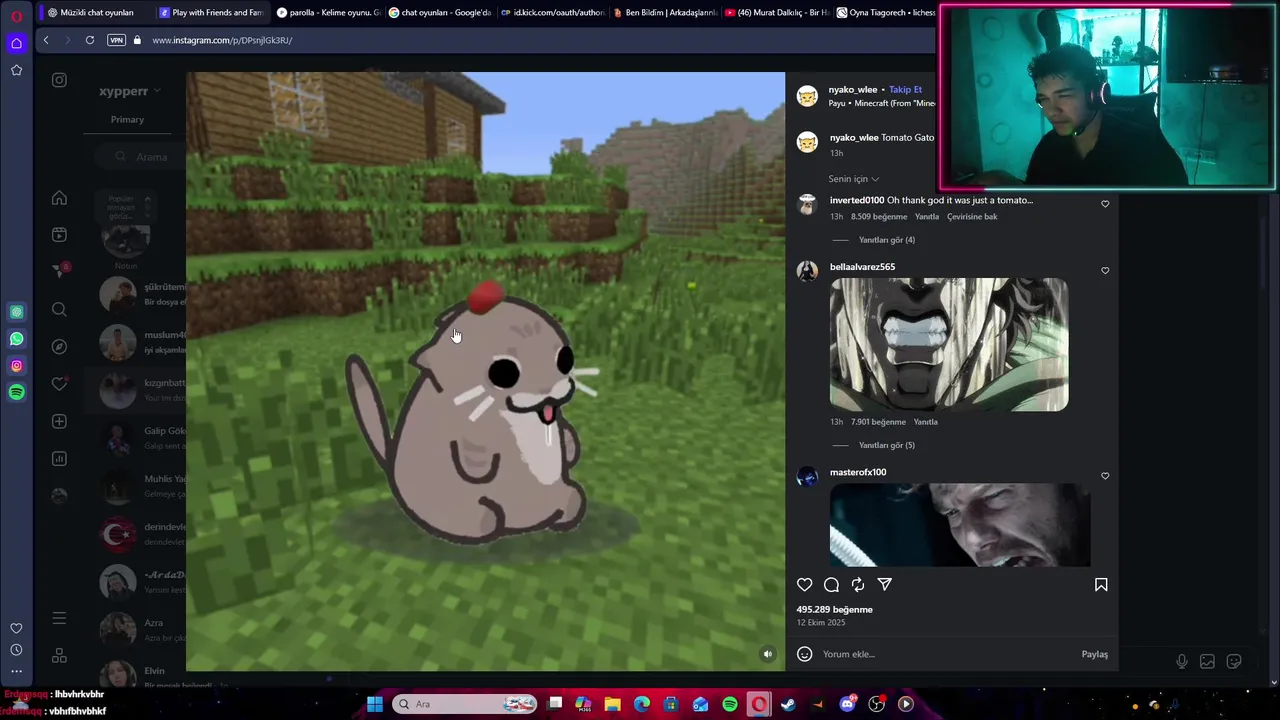Click 'Çevirisine bak' translation link
The width and height of the screenshot is (1280, 720).
[972, 217]
